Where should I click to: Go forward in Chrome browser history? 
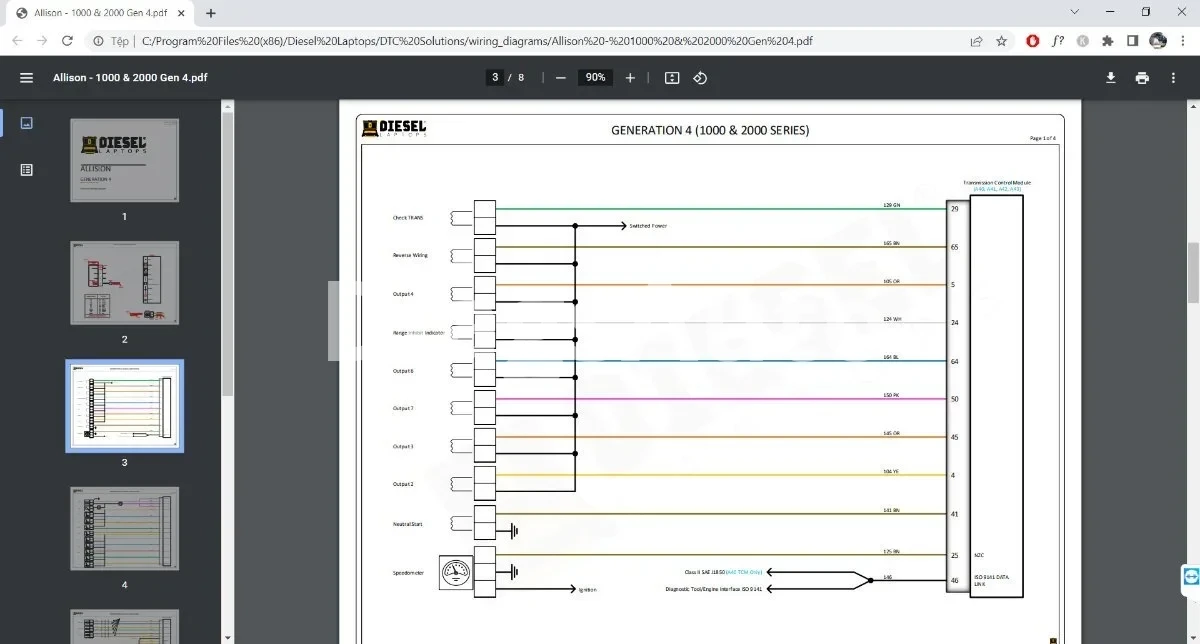coord(42,41)
